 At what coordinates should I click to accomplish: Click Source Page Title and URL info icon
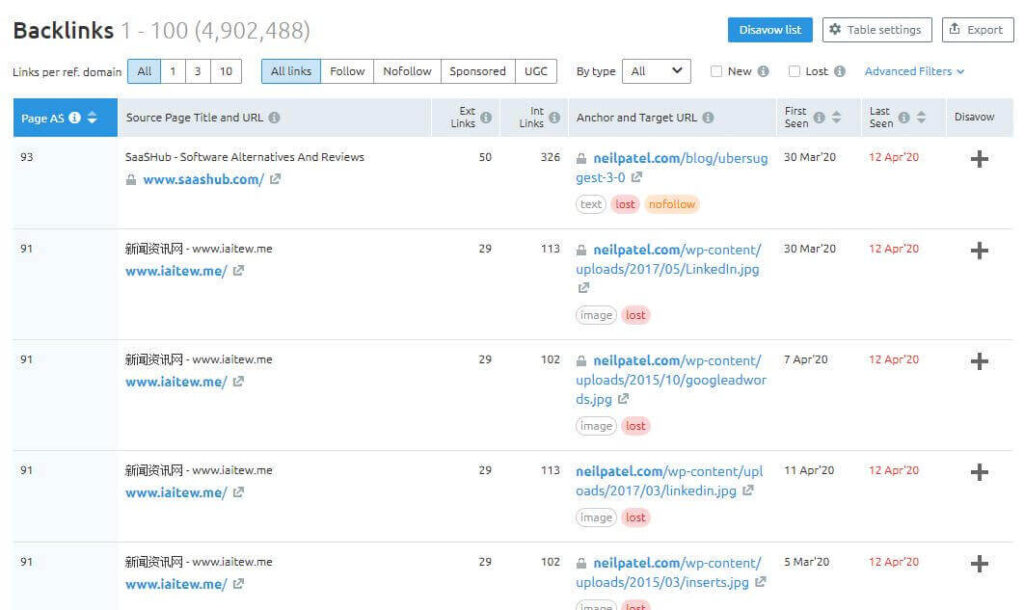click(274, 118)
